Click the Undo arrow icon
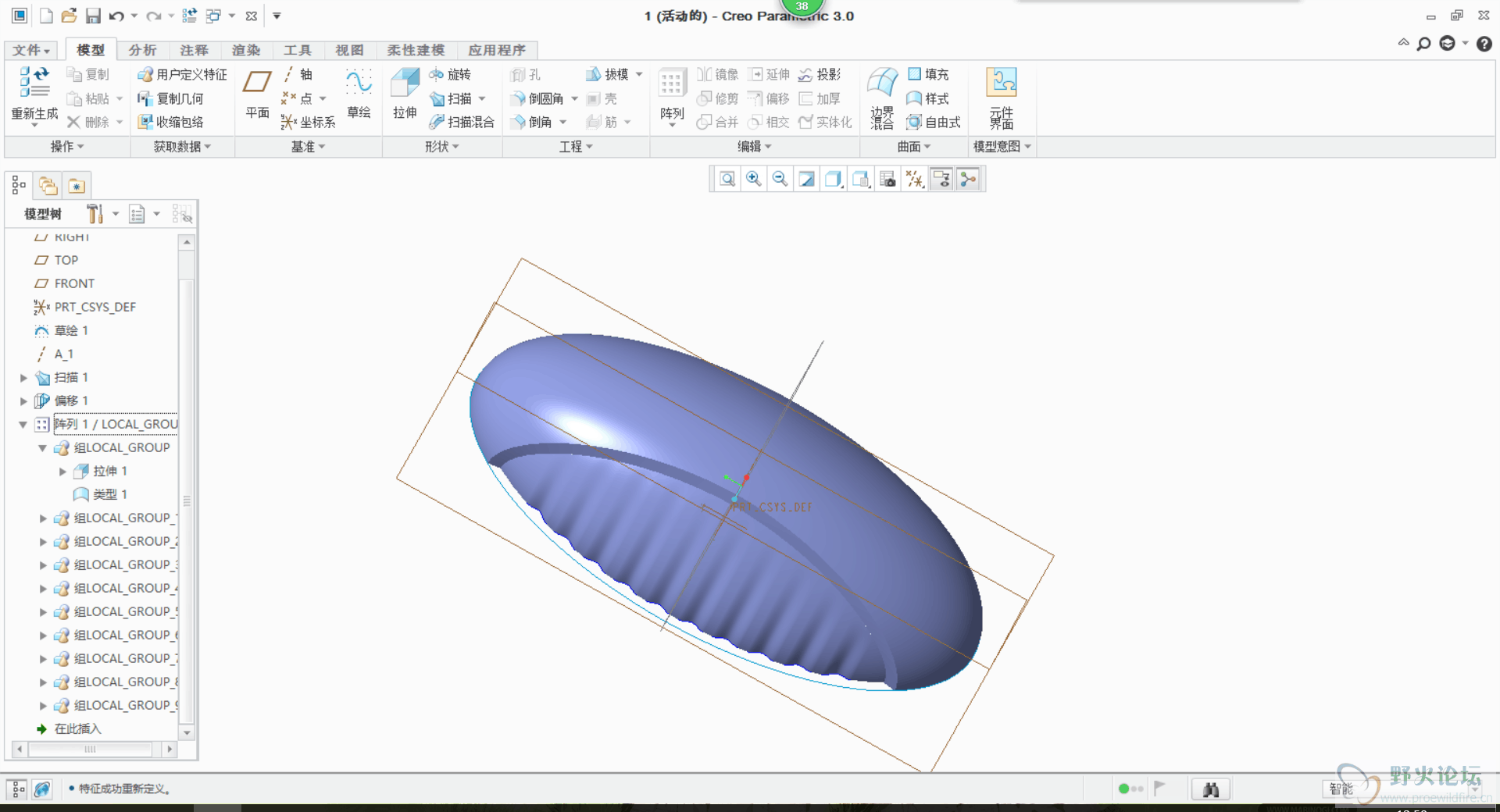Image resolution: width=1500 pixels, height=812 pixels. (x=116, y=16)
